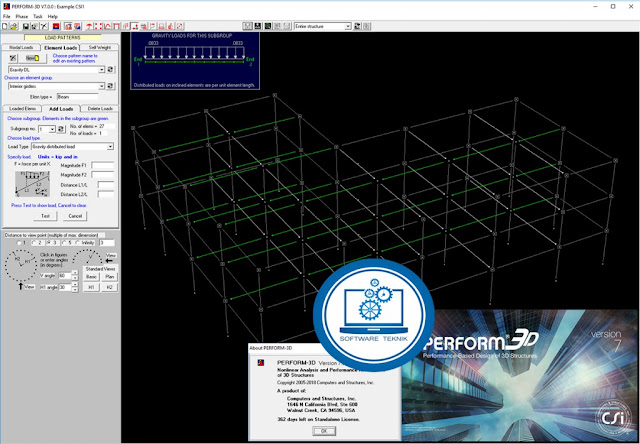Image resolution: width=640 pixels, height=444 pixels.
Task: Open the Phase menu
Action: (22, 16)
